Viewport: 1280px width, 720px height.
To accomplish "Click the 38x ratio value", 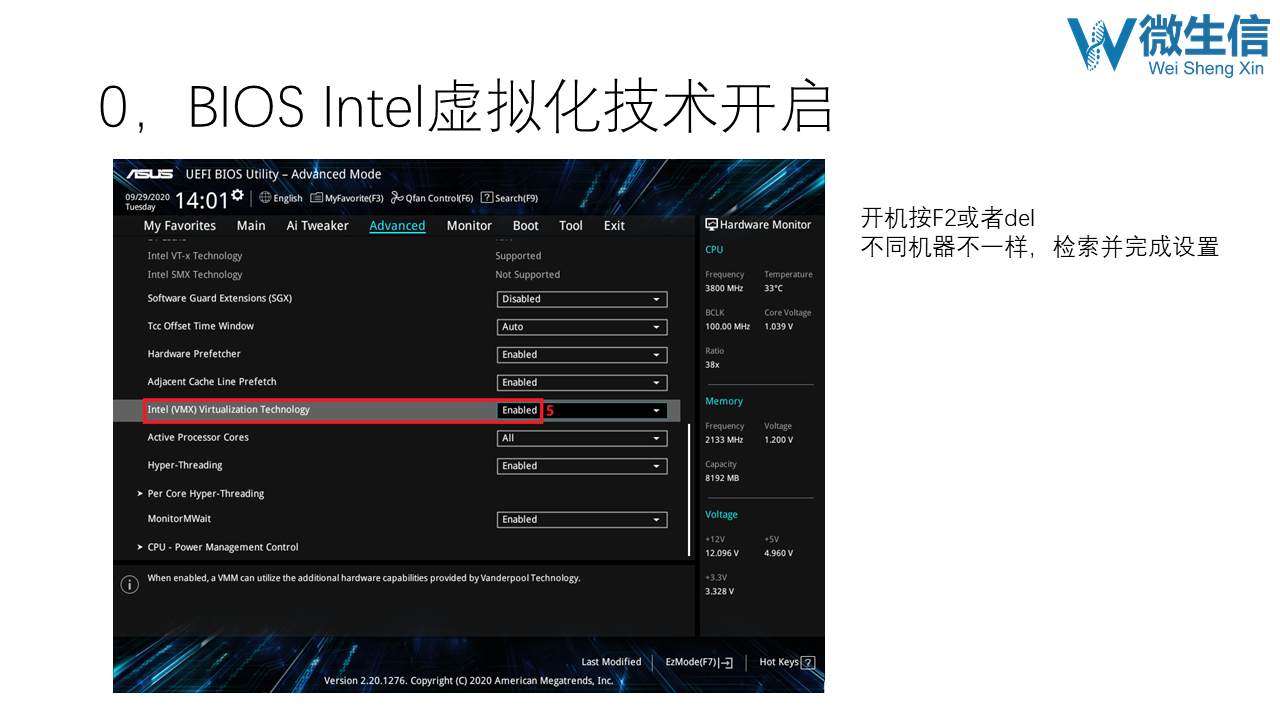I will pos(712,365).
